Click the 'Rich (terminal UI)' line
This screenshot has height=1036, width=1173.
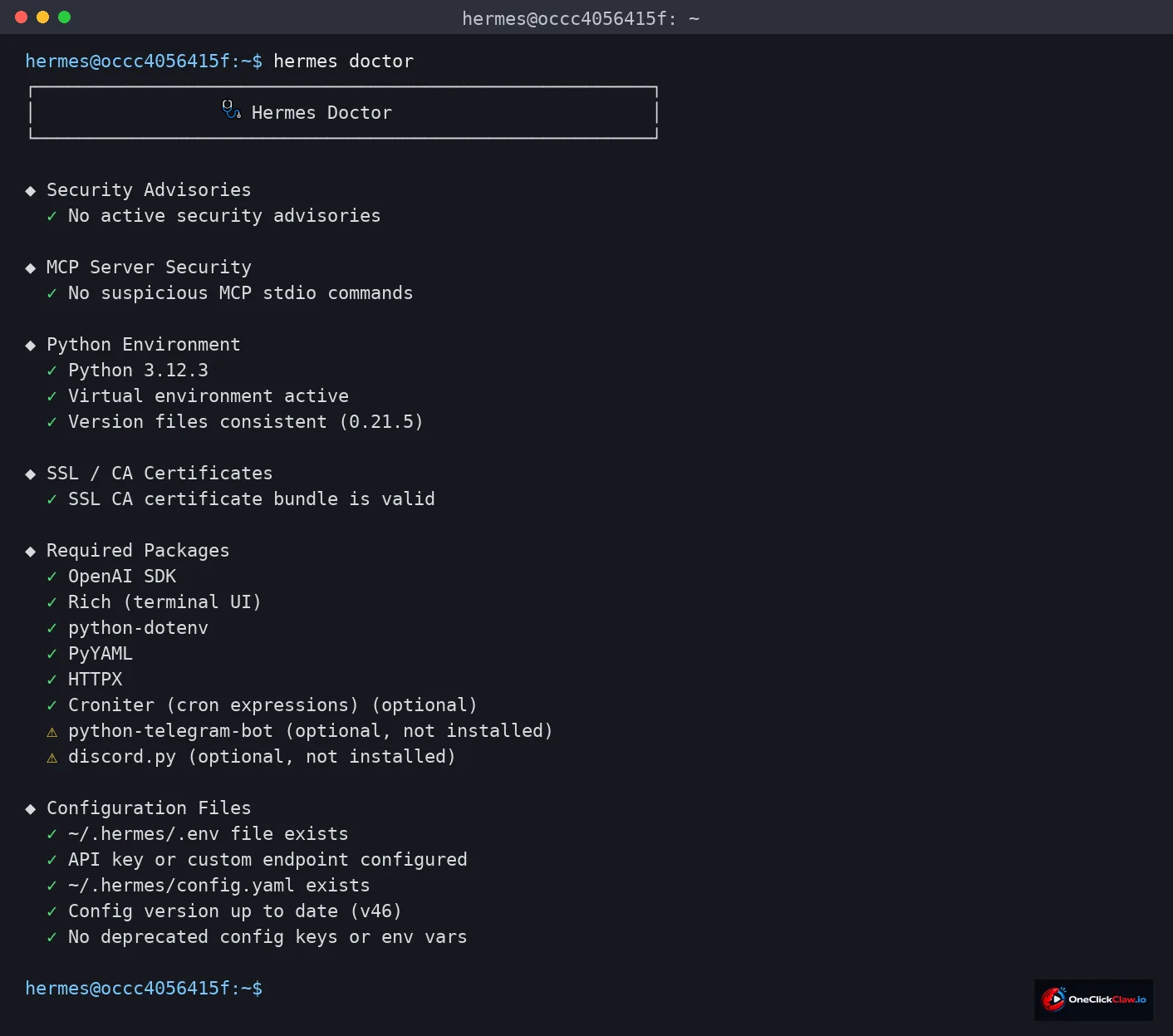(164, 602)
